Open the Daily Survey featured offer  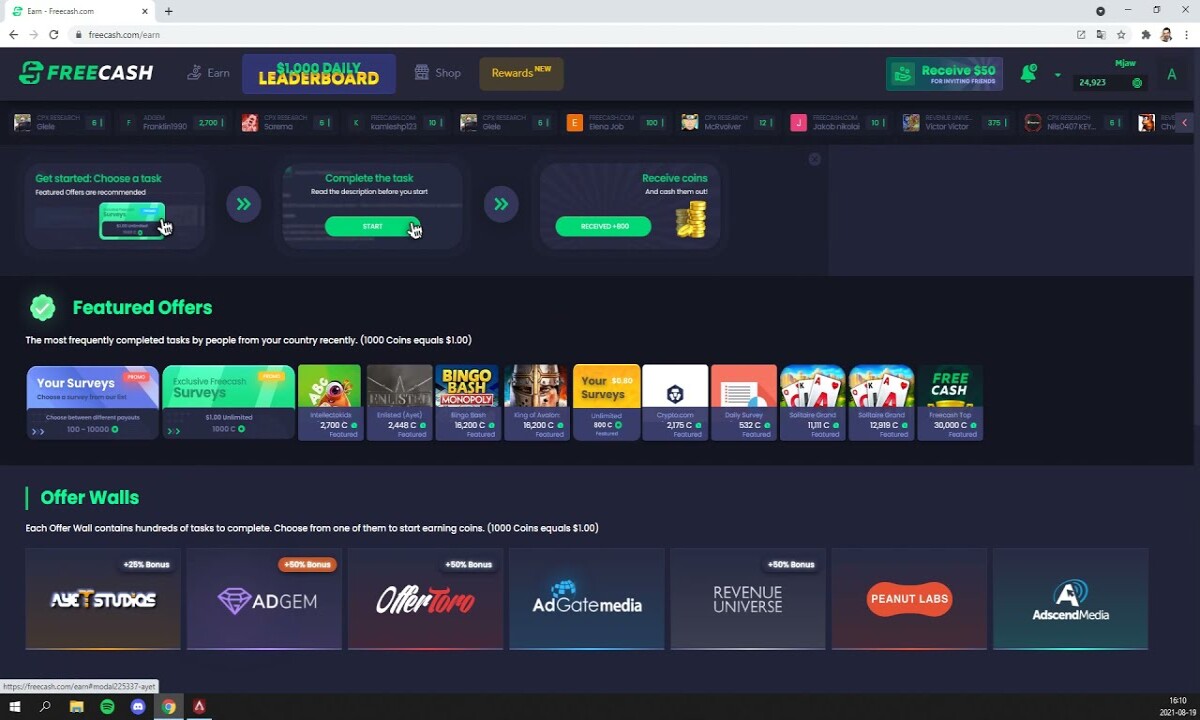(744, 402)
